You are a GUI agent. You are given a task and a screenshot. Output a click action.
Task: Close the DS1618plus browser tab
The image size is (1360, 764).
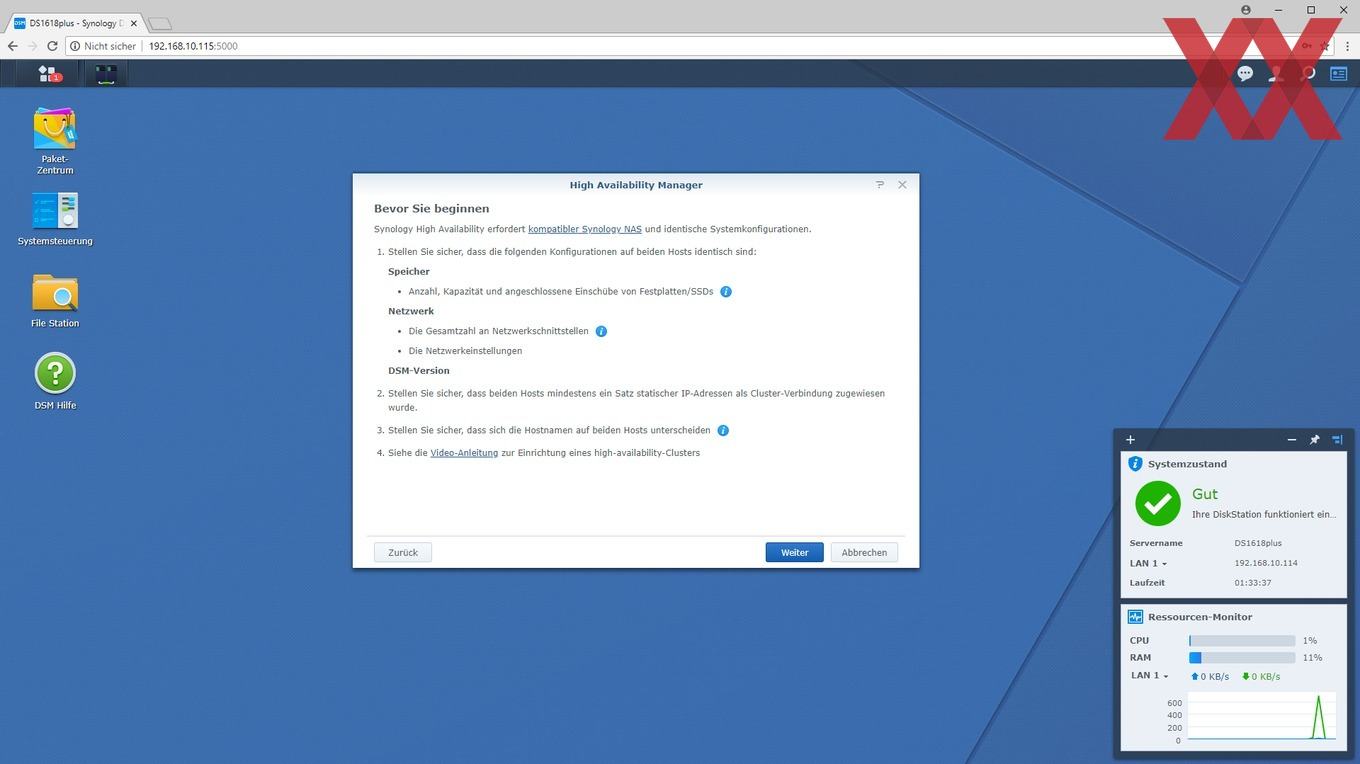pos(133,23)
